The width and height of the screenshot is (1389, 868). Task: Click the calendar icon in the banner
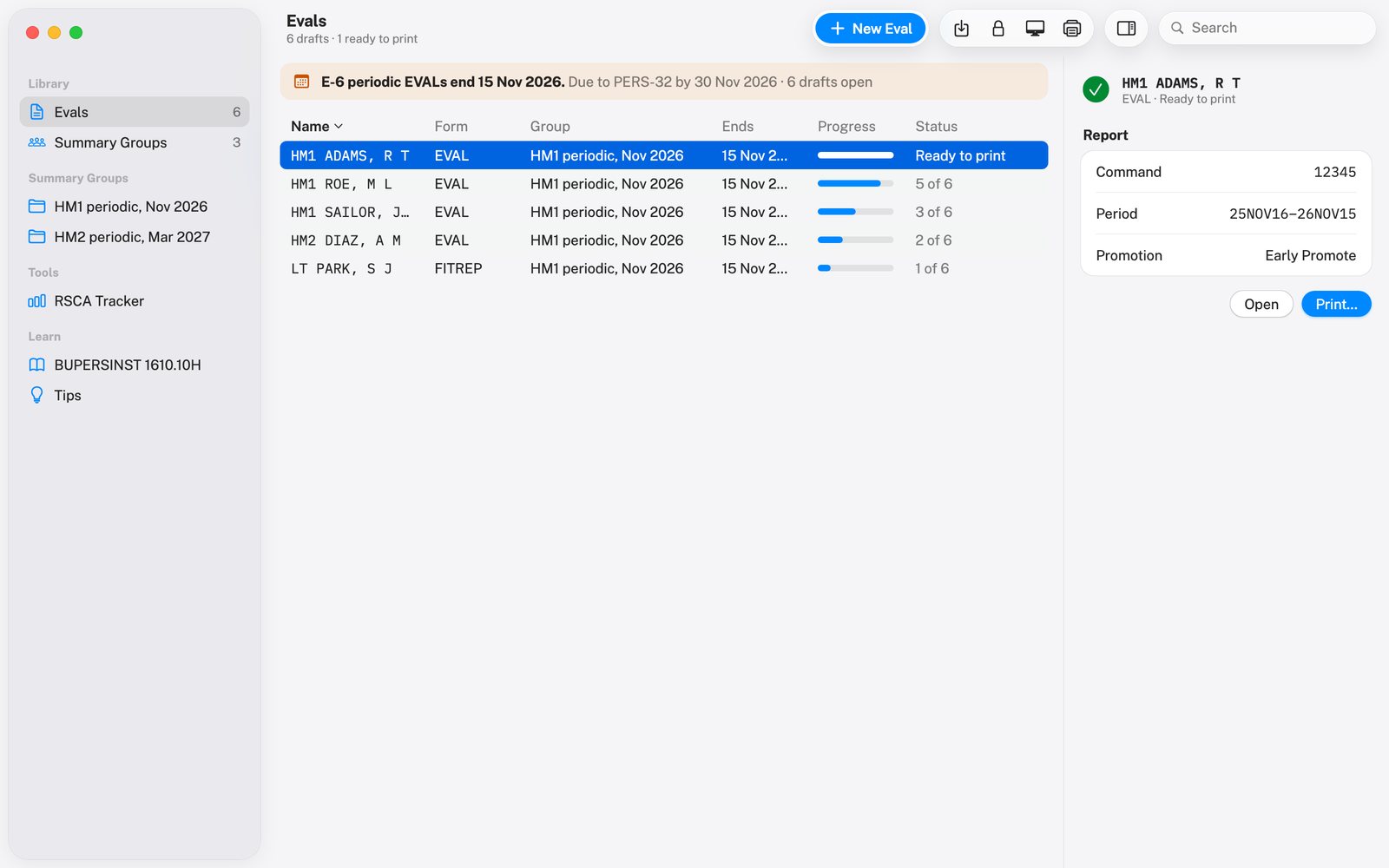point(301,82)
